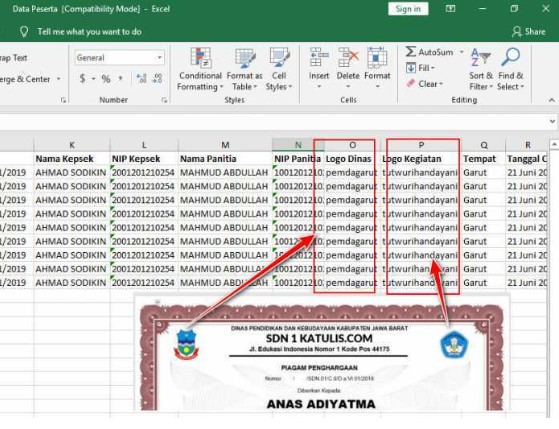Select column L header
The image size is (559, 429).
144,145
